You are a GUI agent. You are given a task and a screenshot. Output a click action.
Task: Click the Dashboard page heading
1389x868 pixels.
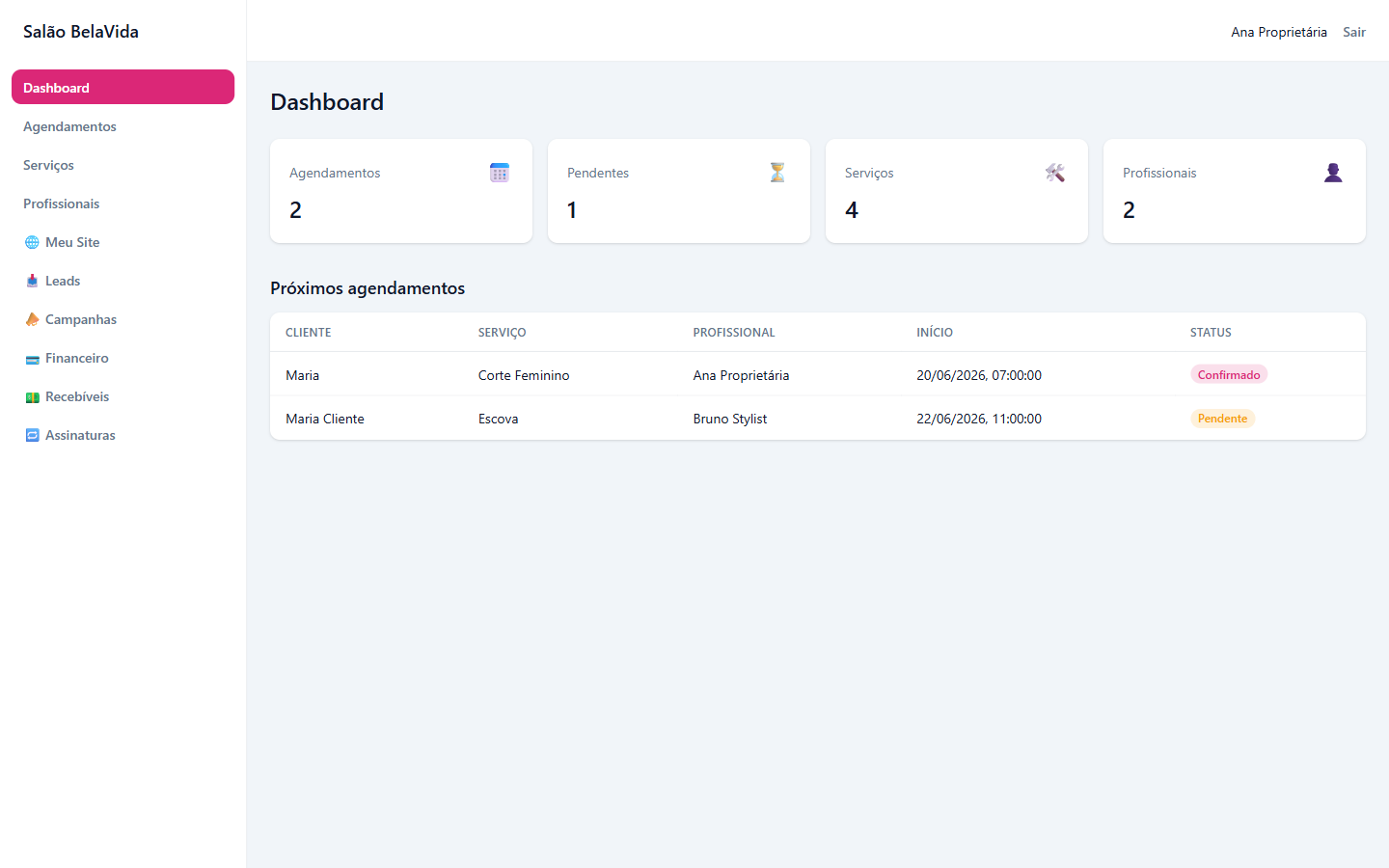click(327, 101)
